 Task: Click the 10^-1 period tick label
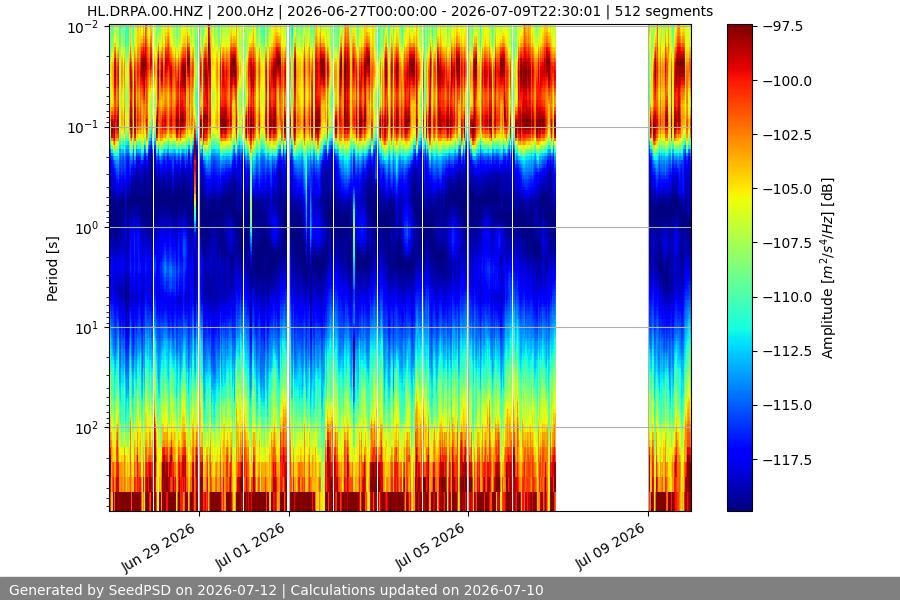pos(83,127)
